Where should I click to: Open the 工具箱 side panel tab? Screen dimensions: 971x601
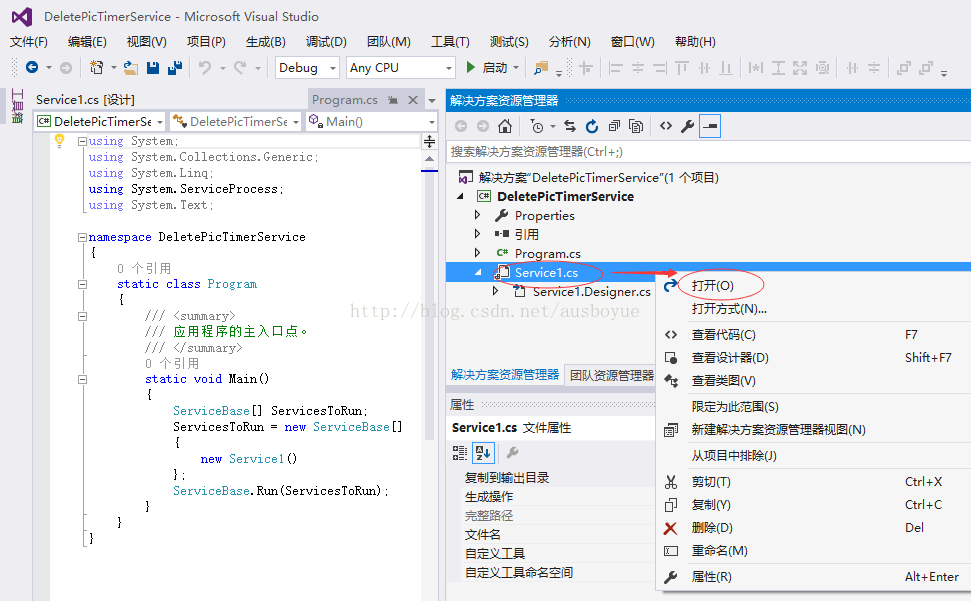(x=17, y=106)
